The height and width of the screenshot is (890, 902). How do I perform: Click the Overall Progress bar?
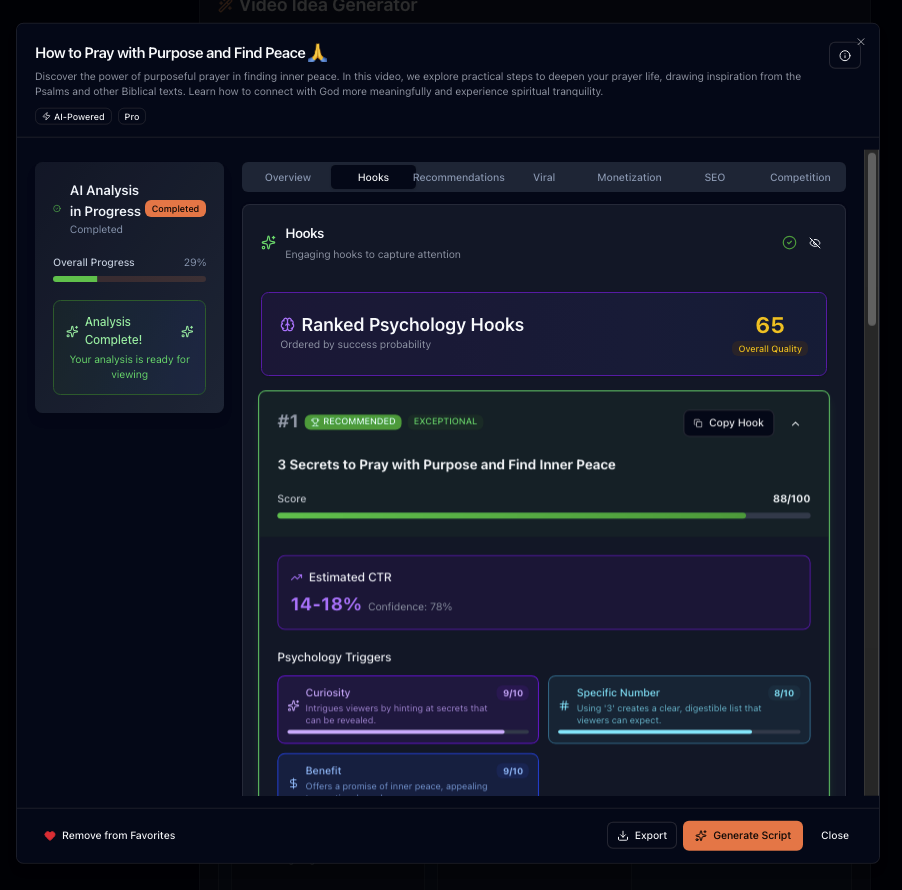[129, 279]
